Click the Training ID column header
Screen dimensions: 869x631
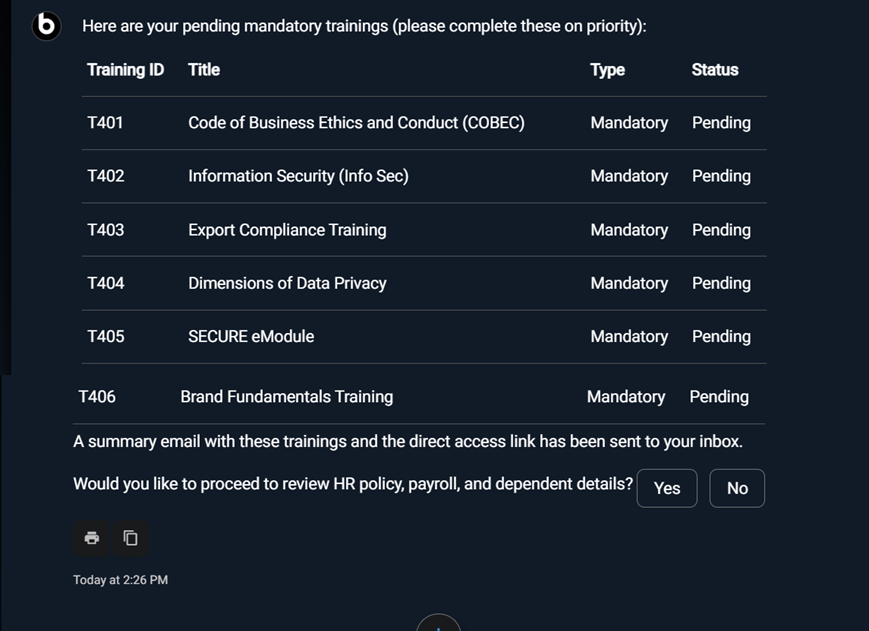pyautogui.click(x=125, y=70)
